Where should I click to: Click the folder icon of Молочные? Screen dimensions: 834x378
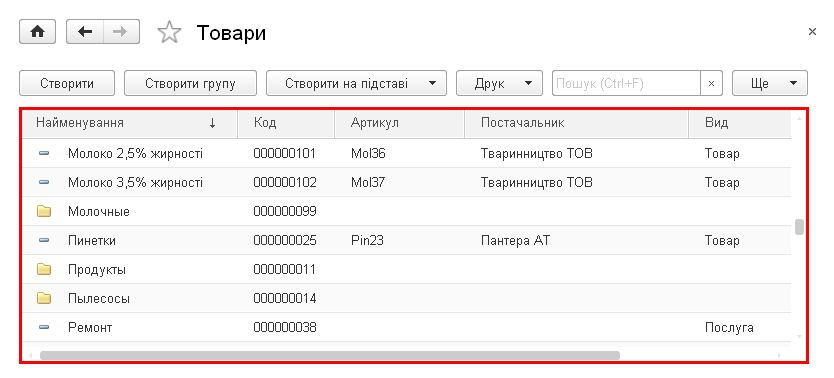pyautogui.click(x=44, y=212)
